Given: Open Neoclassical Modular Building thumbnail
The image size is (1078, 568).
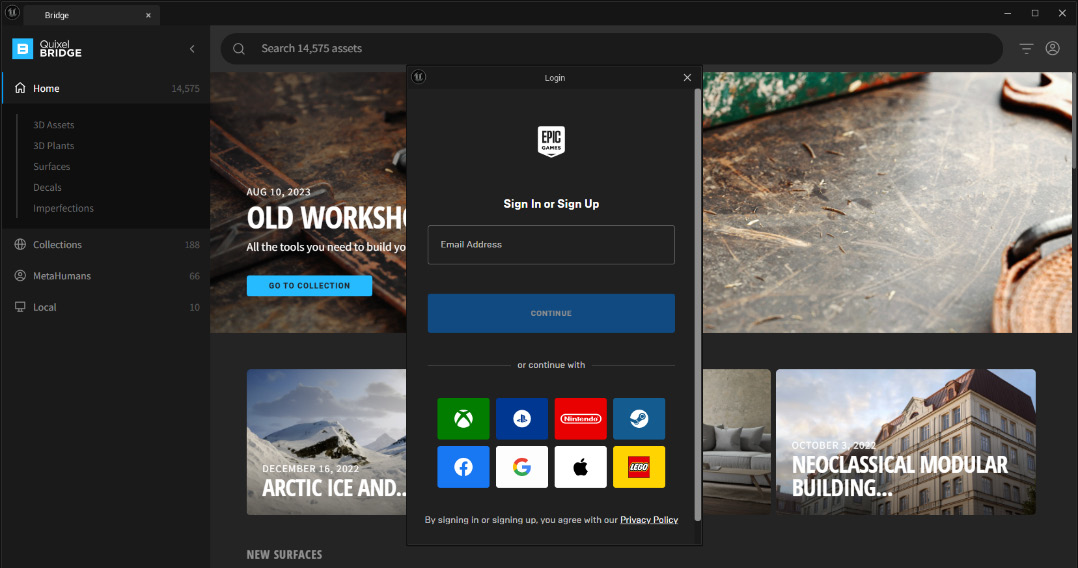Looking at the screenshot, I should (905, 441).
